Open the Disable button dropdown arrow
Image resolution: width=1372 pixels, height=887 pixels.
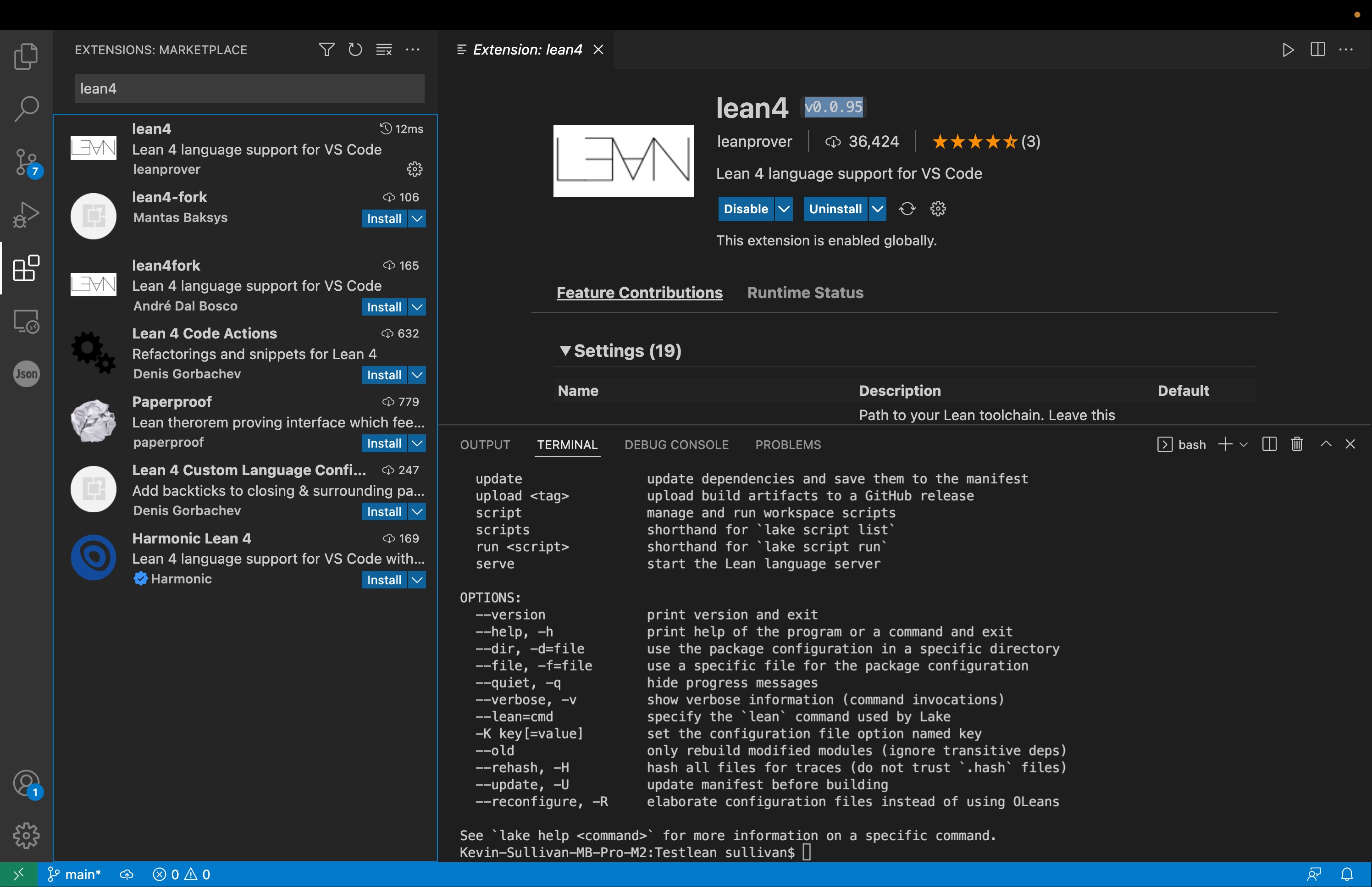[x=784, y=209]
